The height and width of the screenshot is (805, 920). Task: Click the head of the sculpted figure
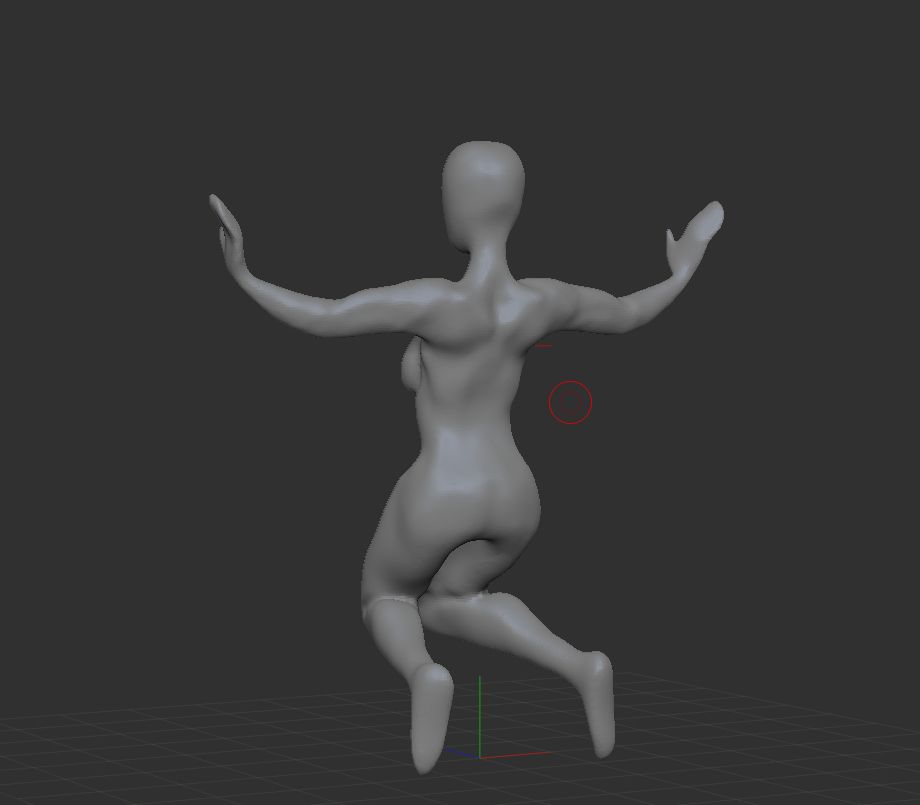click(x=482, y=197)
